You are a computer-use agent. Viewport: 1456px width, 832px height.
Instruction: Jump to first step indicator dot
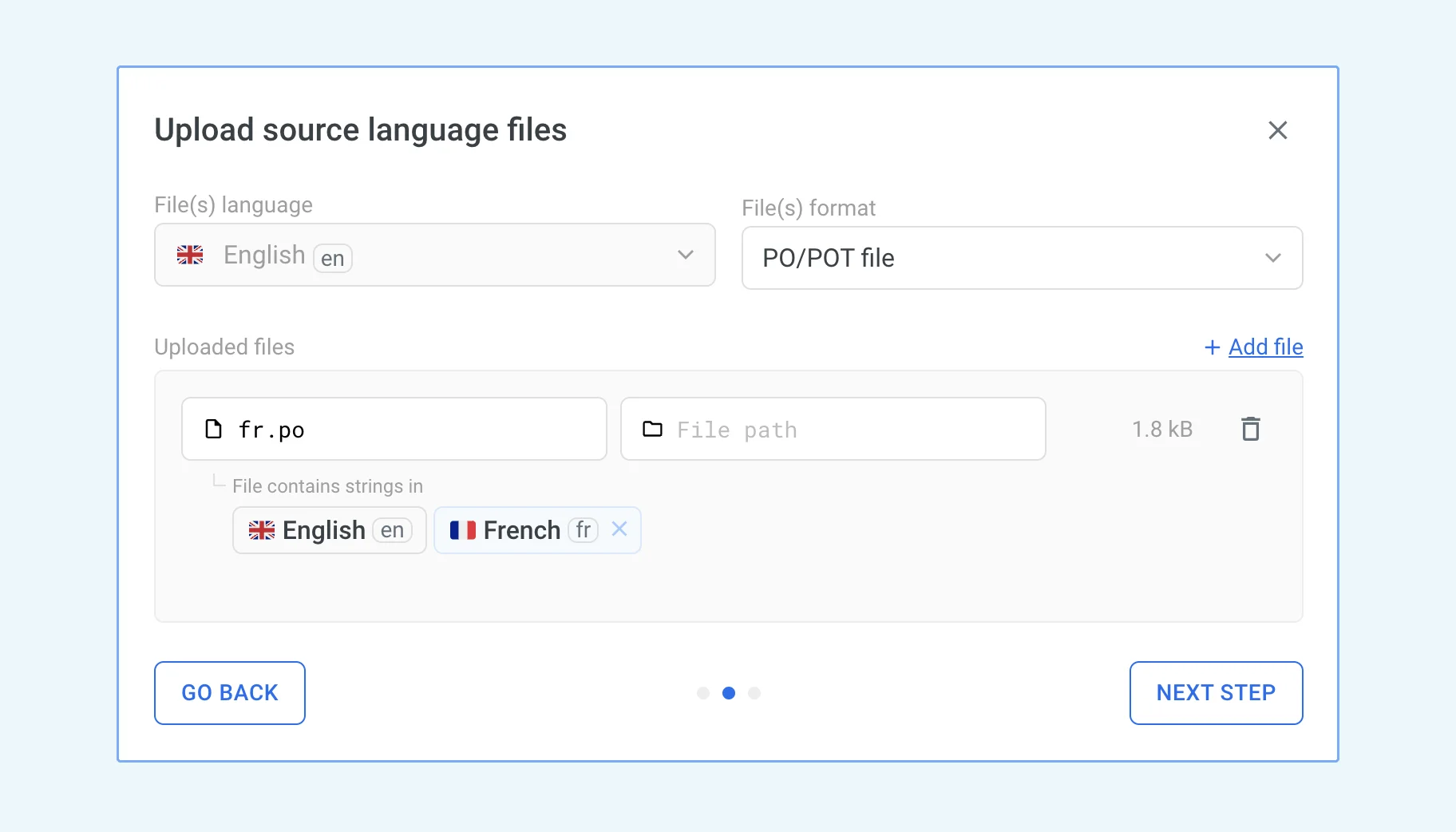pyautogui.click(x=703, y=693)
